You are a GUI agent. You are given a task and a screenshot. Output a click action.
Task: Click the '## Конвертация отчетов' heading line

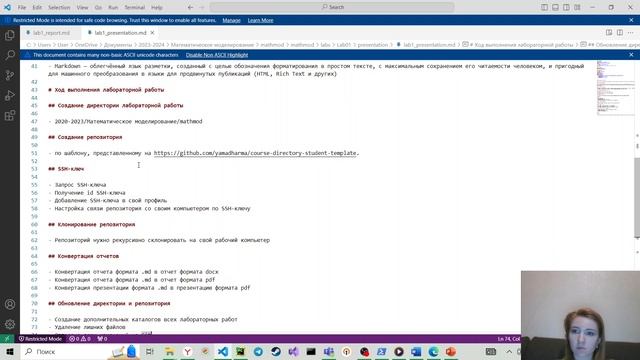pyautogui.click(x=84, y=256)
